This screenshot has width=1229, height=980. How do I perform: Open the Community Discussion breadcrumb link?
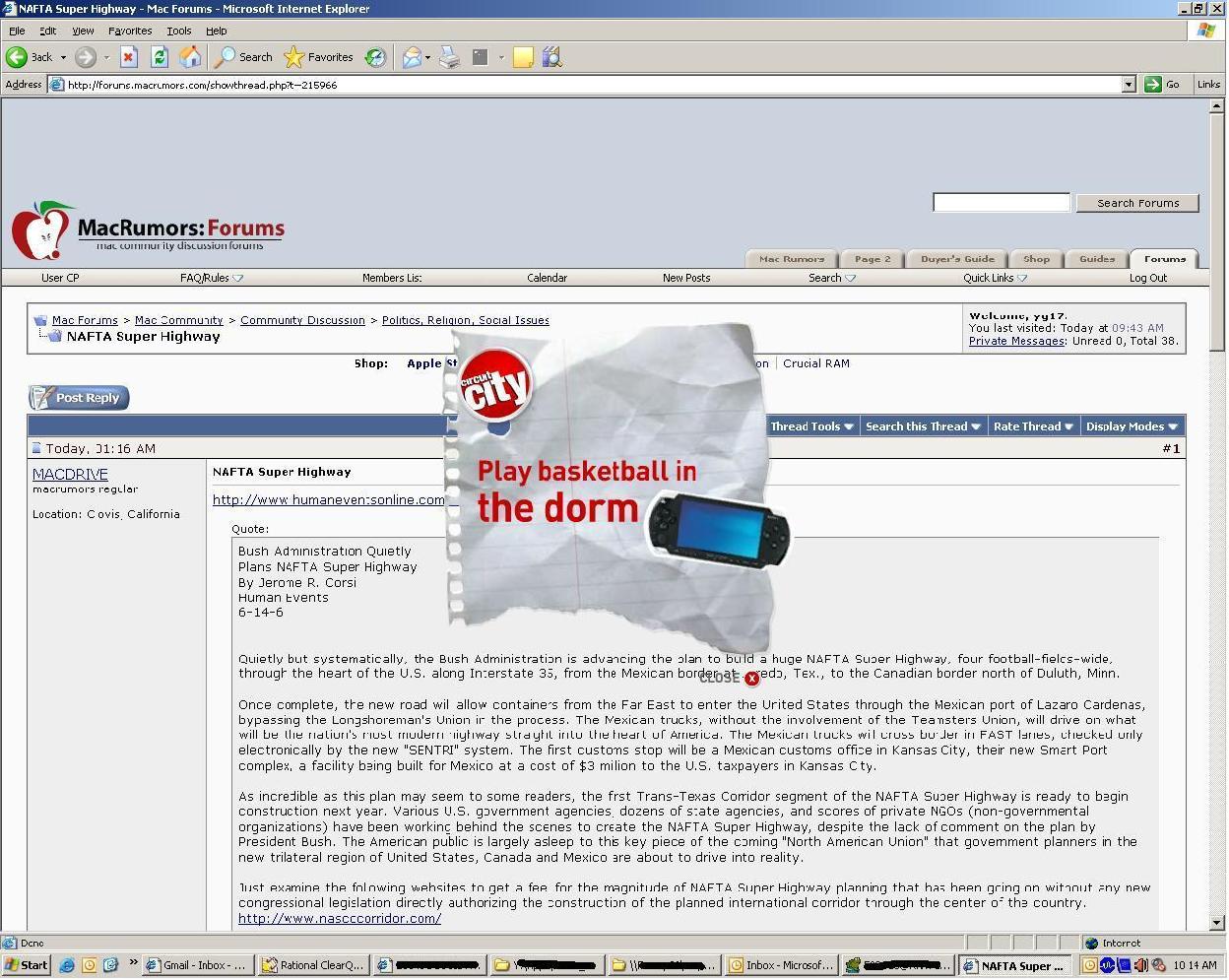pos(302,320)
